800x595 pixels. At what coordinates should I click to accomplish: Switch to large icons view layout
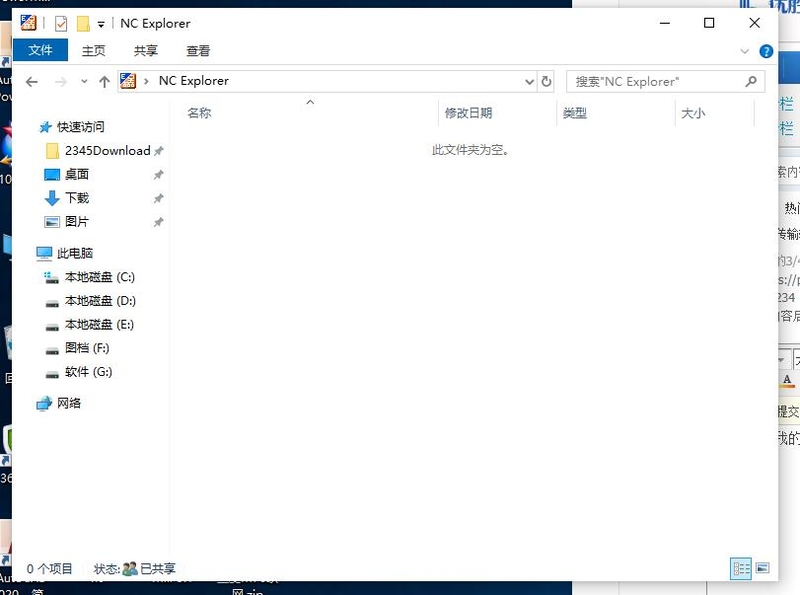762,568
